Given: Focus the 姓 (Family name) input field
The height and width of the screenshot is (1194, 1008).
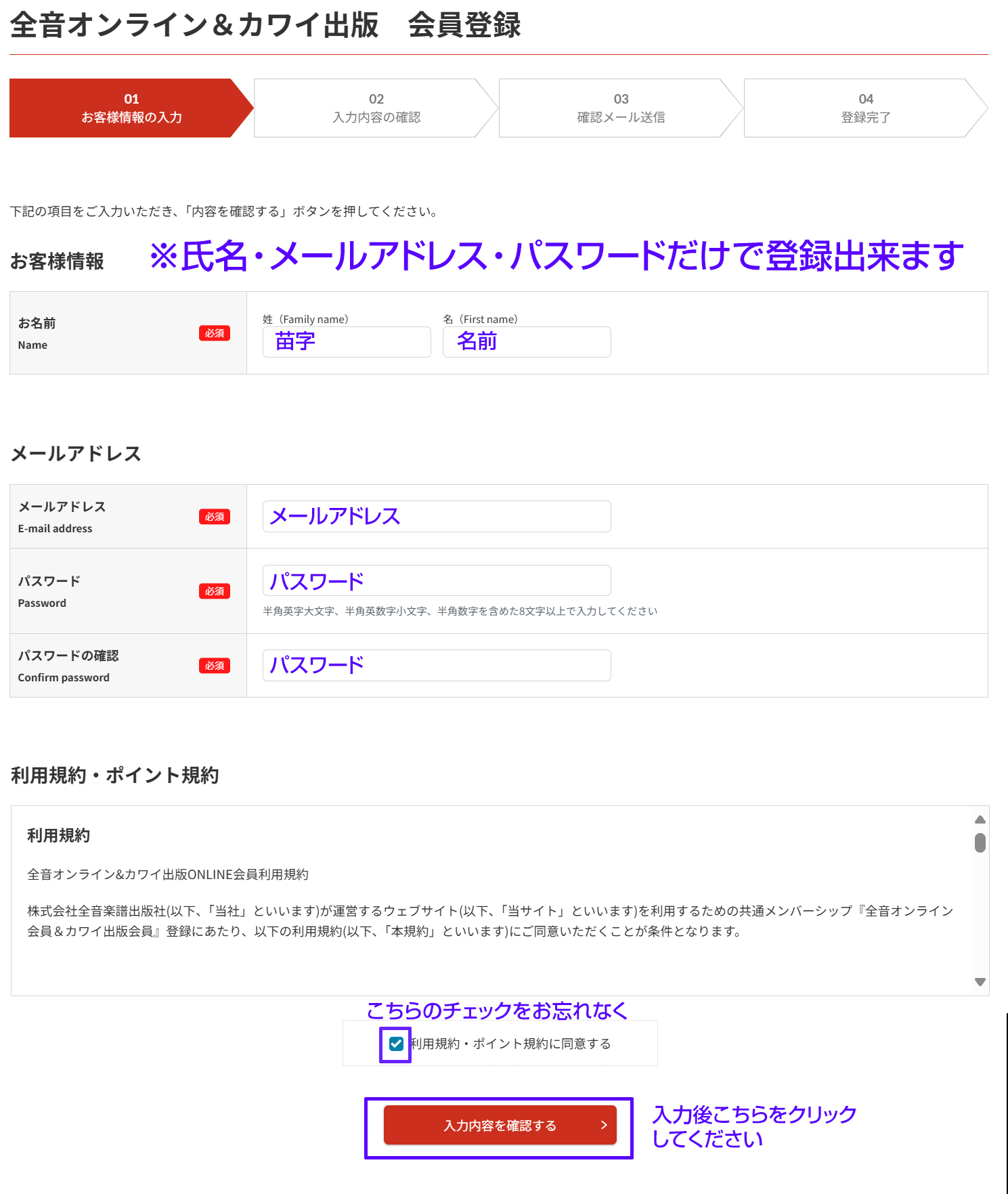Looking at the screenshot, I should [x=347, y=342].
